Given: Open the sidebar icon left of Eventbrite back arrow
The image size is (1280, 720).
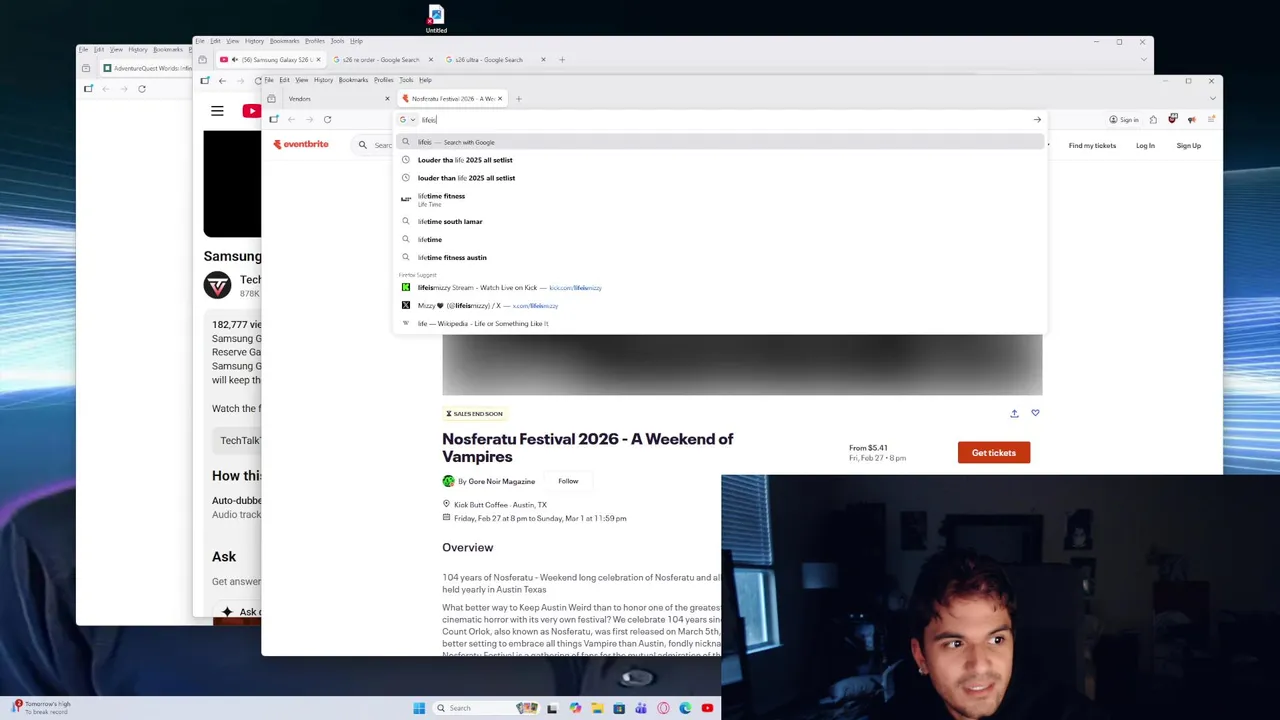Looking at the screenshot, I should tap(273, 119).
